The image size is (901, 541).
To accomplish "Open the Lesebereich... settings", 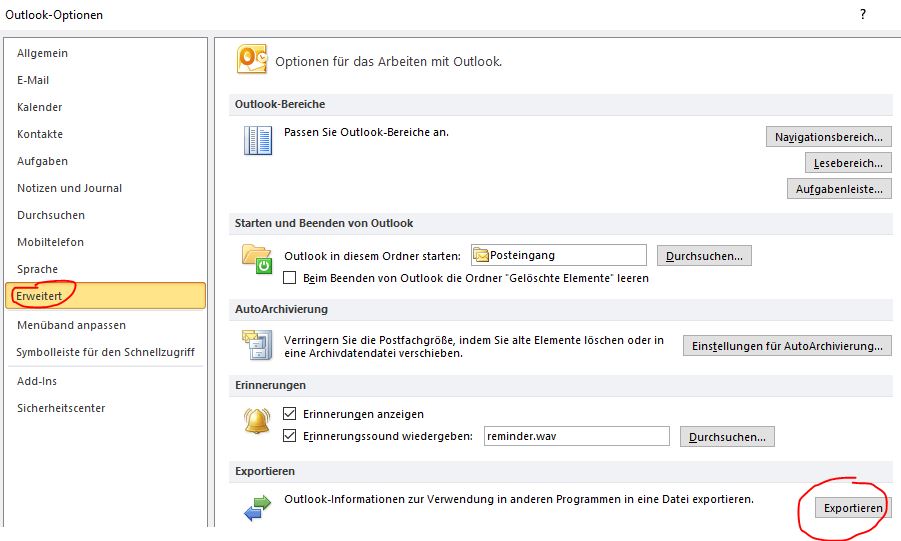I will click(x=848, y=163).
